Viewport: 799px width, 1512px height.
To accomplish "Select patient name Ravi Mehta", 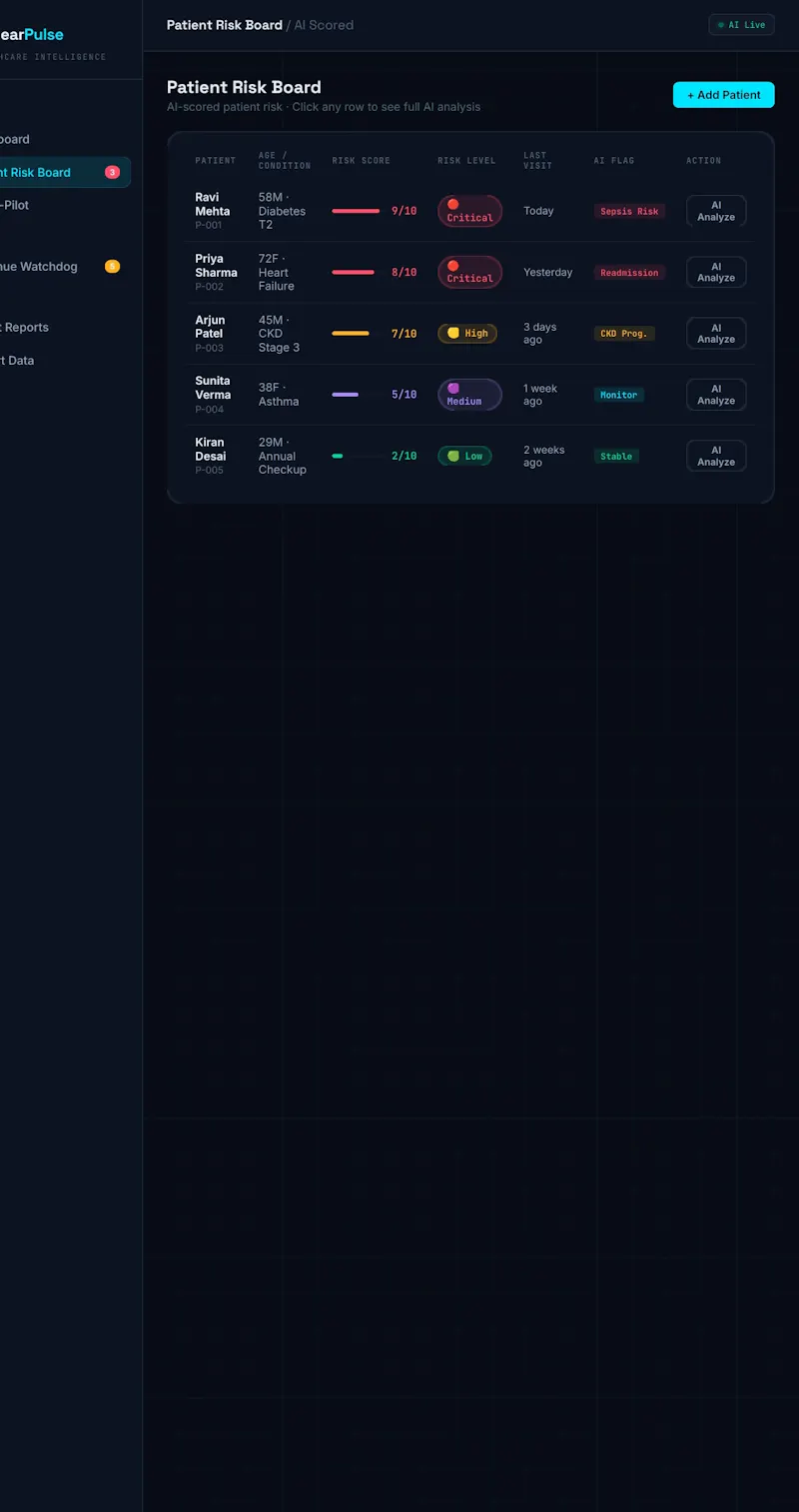I will [213, 204].
